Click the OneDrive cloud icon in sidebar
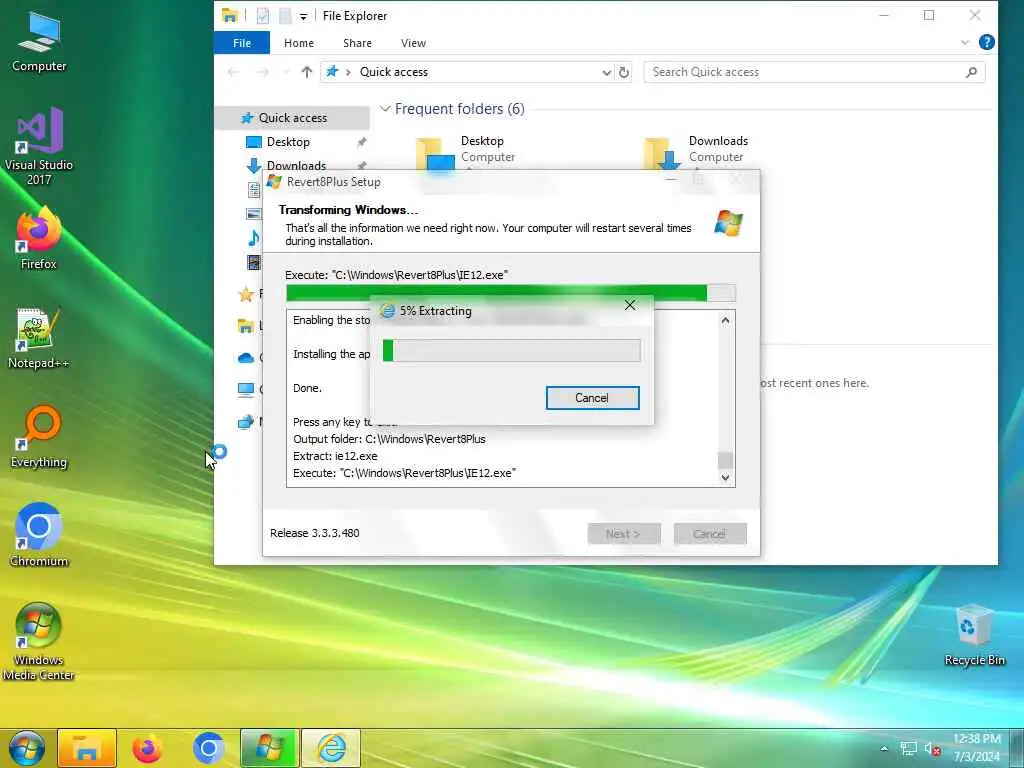The image size is (1024, 768). pos(246,357)
